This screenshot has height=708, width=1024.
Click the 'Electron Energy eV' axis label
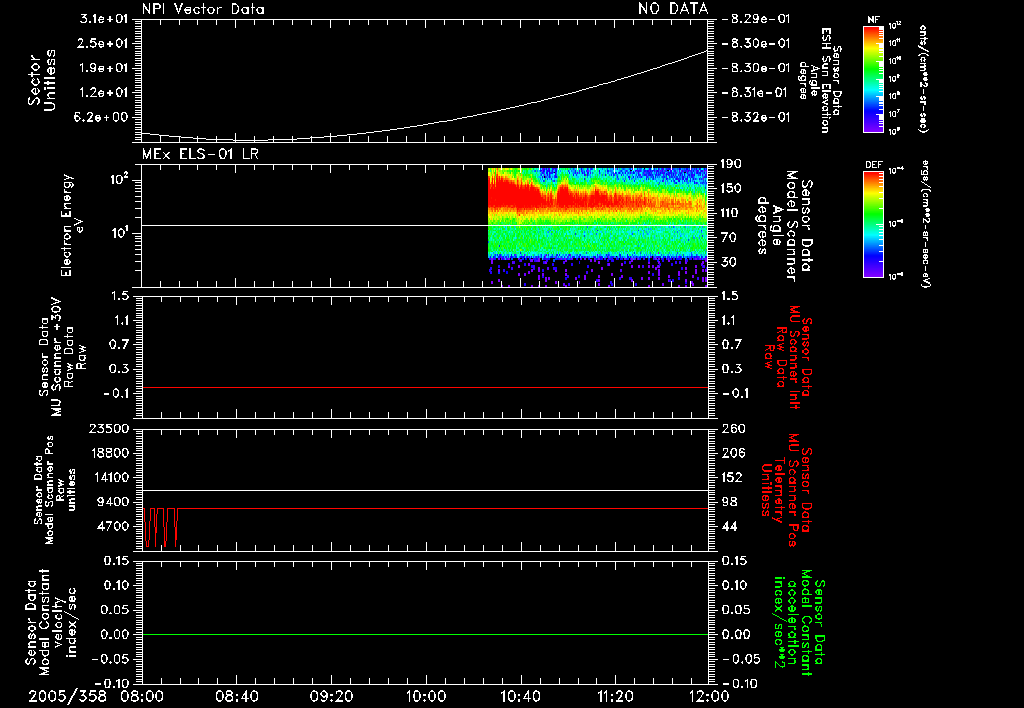[x=71, y=225]
